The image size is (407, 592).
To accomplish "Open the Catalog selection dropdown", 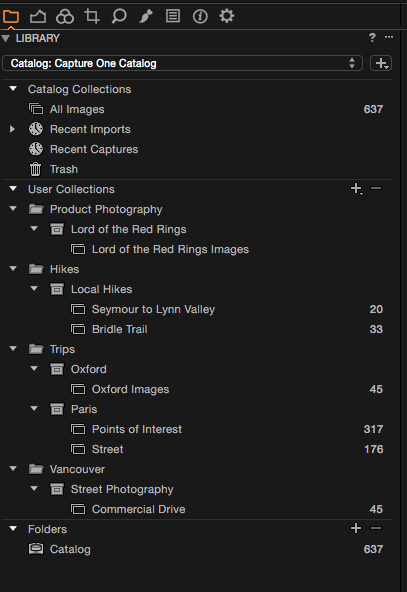I will click(x=182, y=63).
